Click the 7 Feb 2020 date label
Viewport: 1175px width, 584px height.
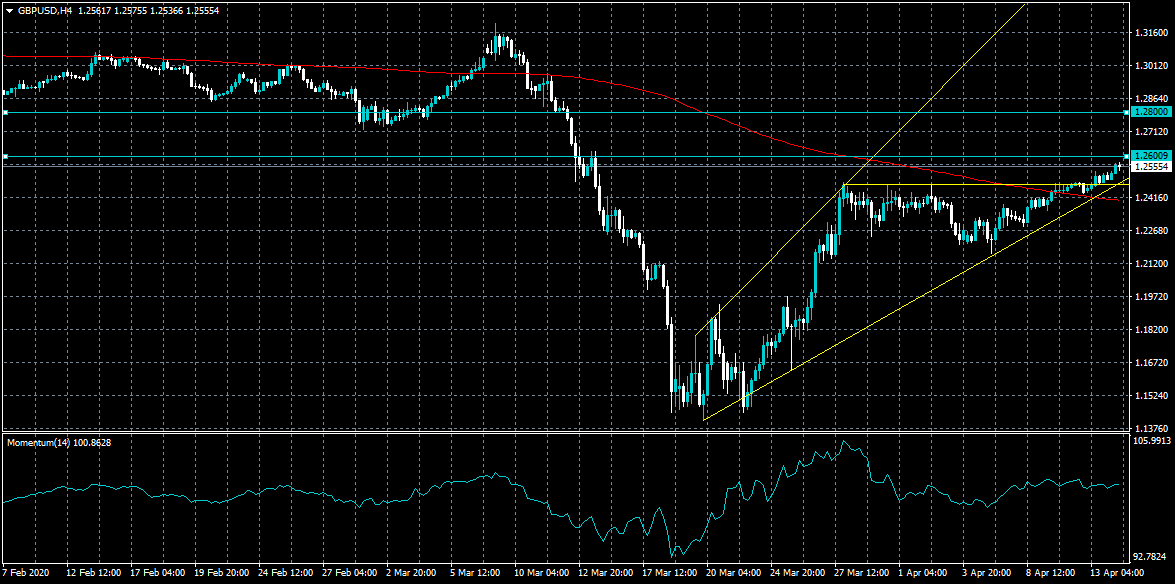(x=27, y=573)
